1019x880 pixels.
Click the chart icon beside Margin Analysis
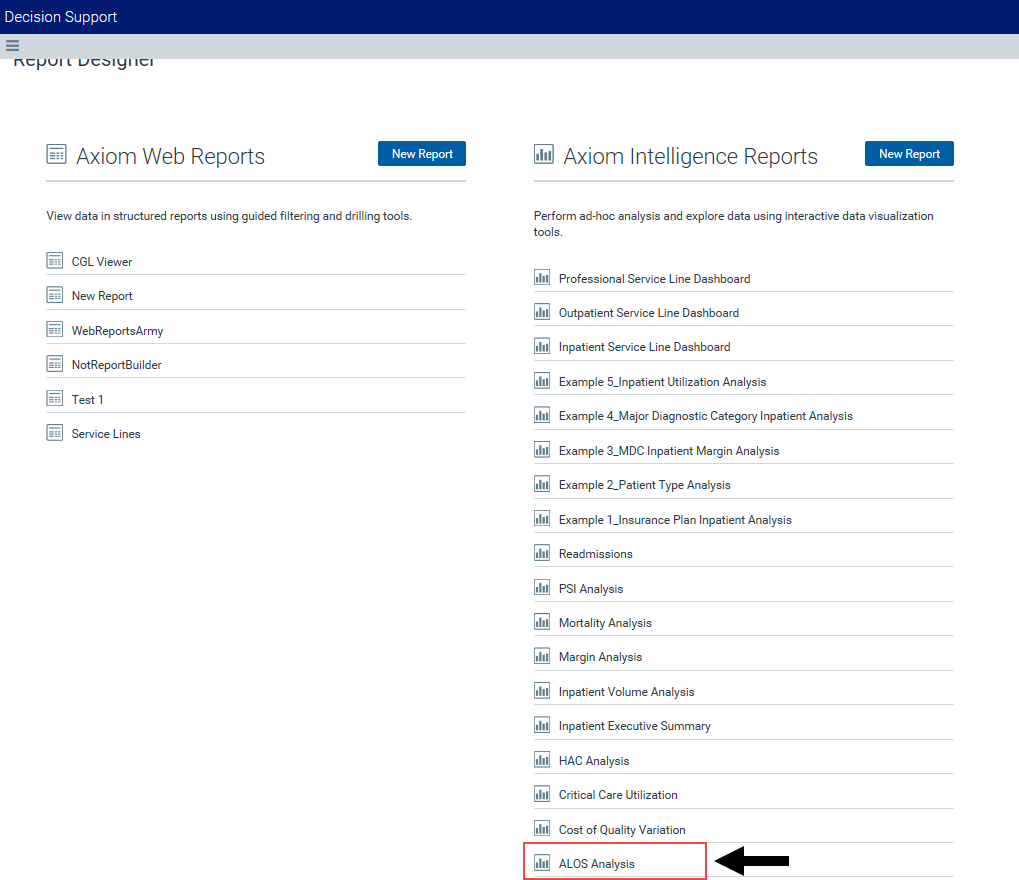[x=542, y=656]
